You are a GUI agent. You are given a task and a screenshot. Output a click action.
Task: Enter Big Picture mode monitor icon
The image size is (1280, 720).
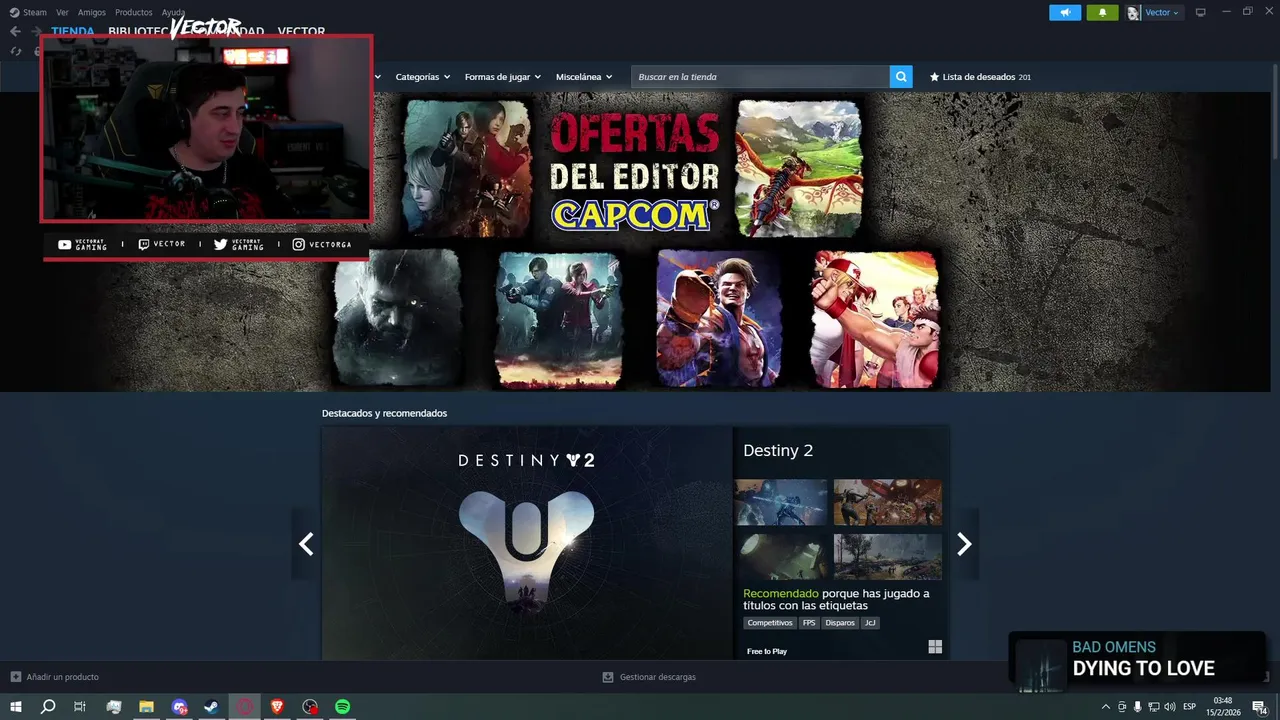pyautogui.click(x=1201, y=12)
